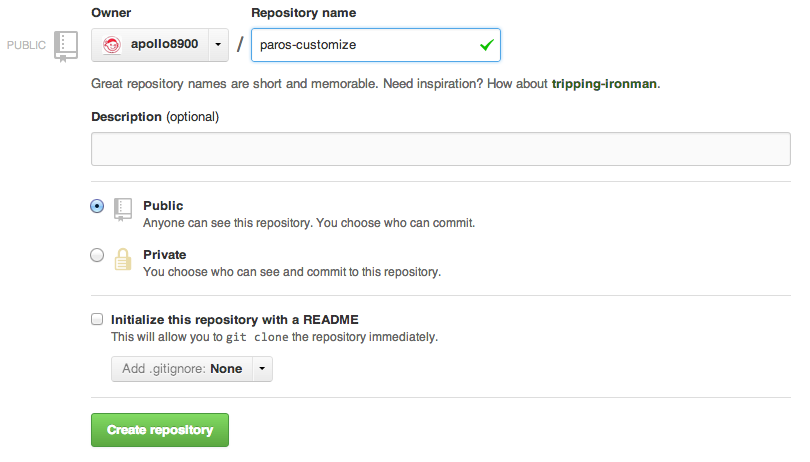The height and width of the screenshot is (462, 810).
Task: Open the Add .gitignore: None dropdown
Action: tap(181, 369)
